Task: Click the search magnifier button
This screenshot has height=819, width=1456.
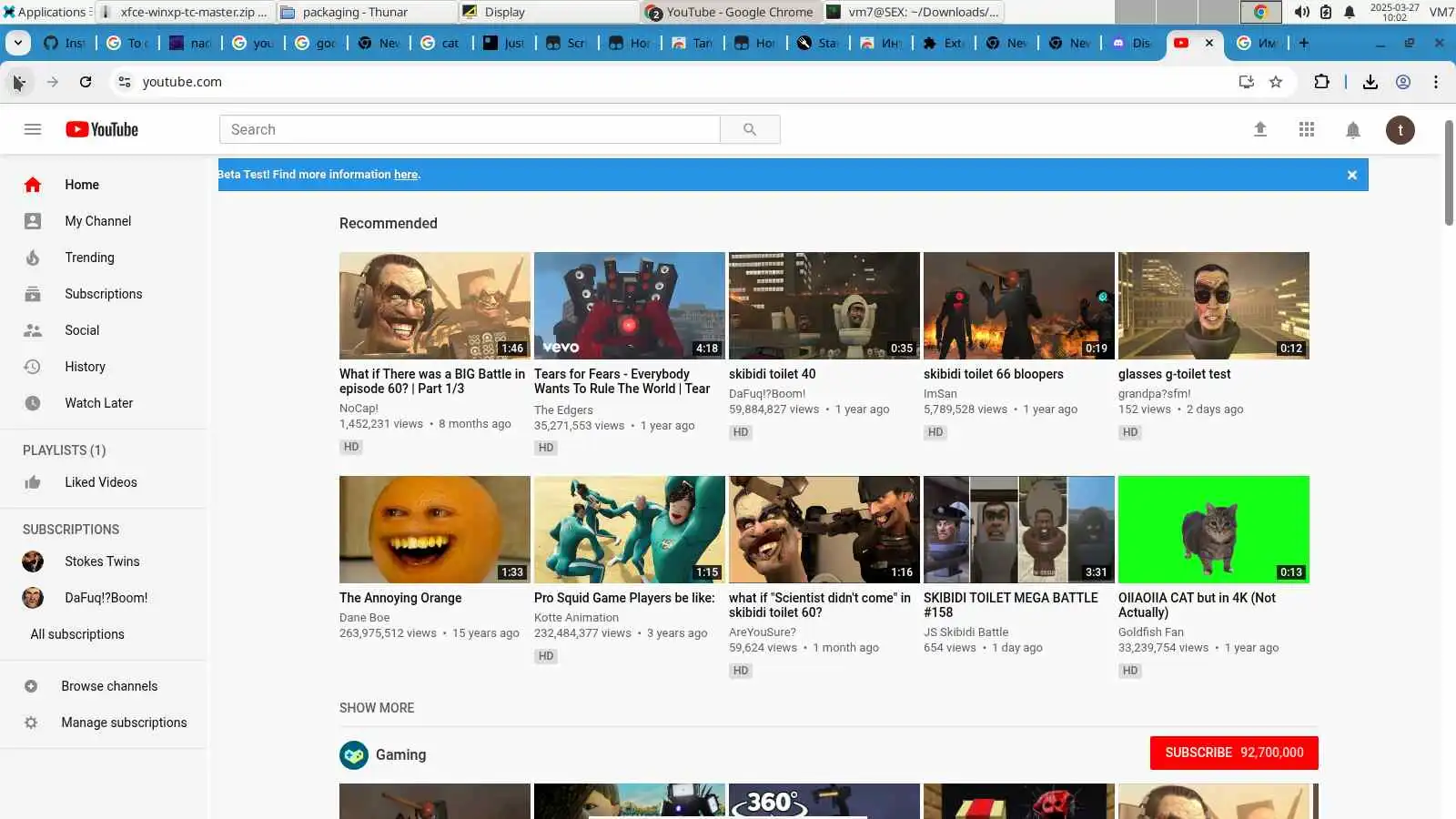Action: [x=750, y=129]
